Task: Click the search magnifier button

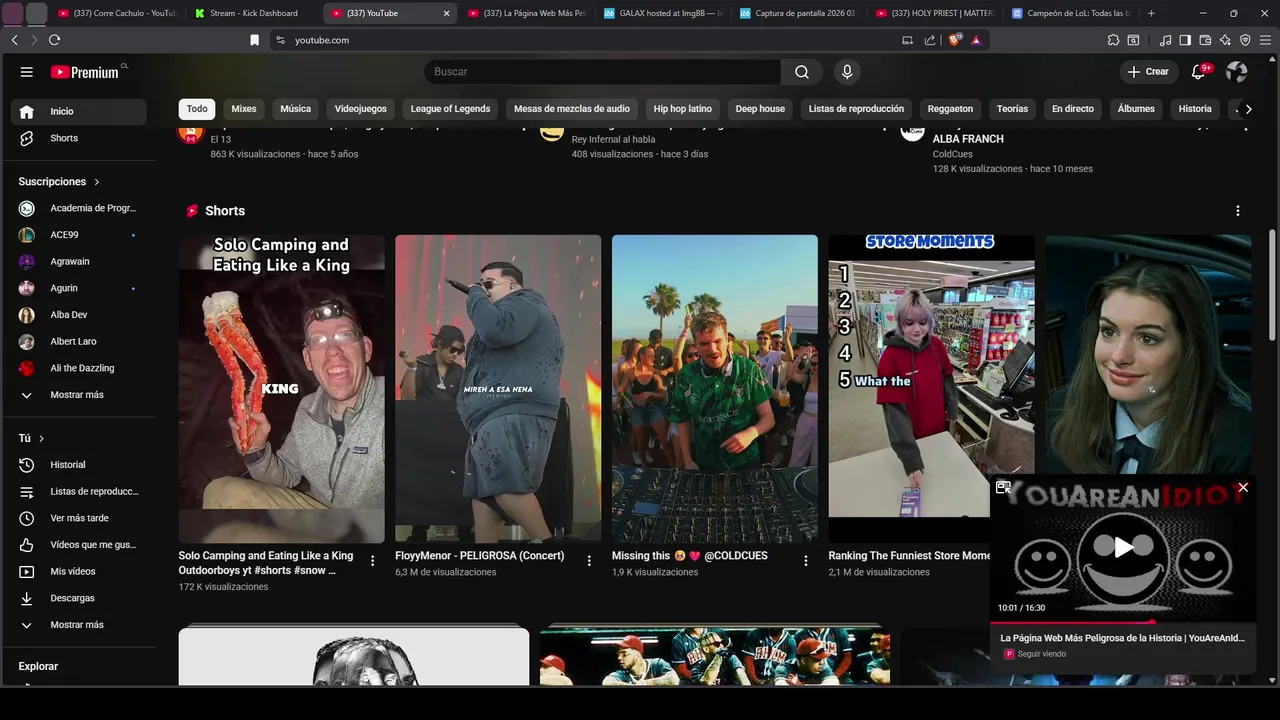Action: (802, 72)
